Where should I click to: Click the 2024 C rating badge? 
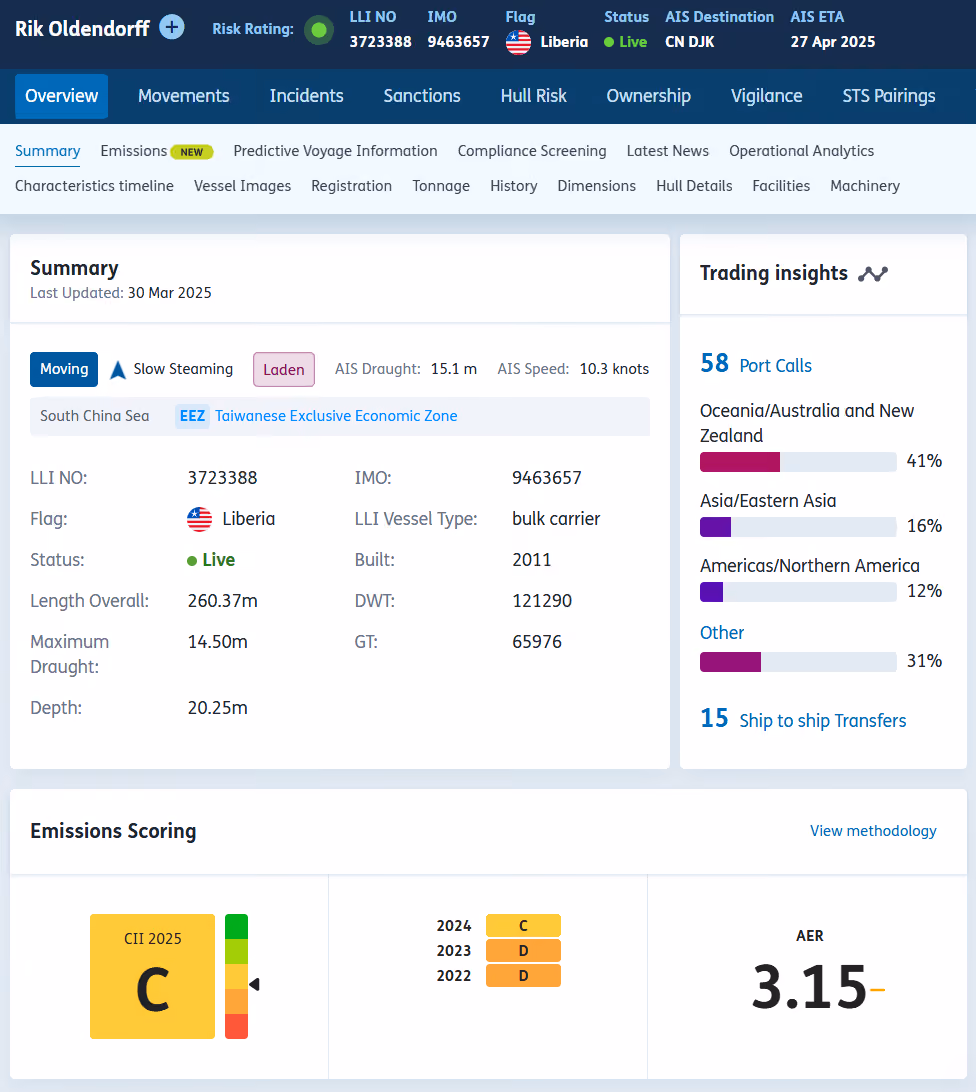tap(523, 926)
